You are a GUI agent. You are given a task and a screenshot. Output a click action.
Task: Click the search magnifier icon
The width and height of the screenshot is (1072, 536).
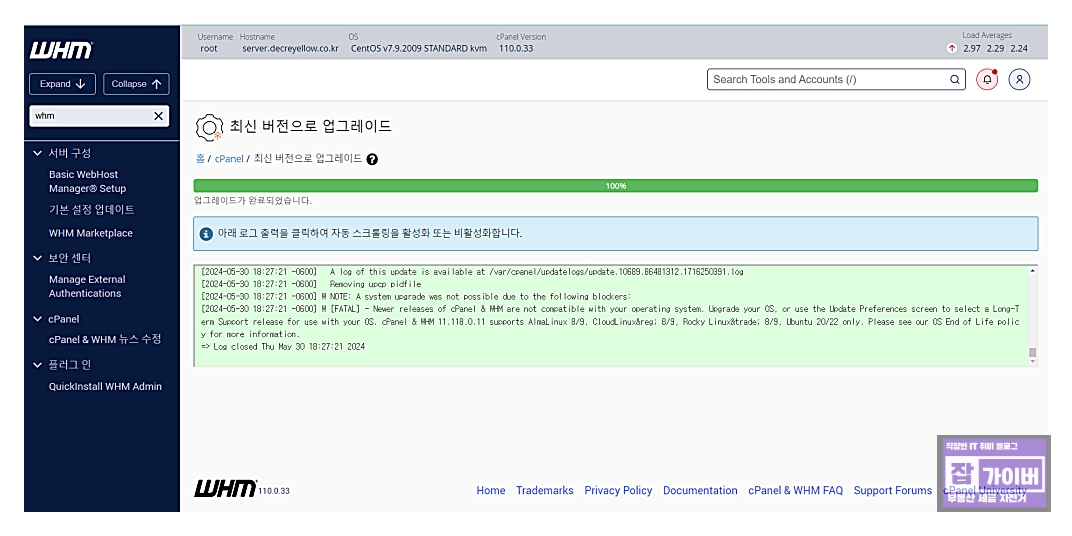[954, 79]
